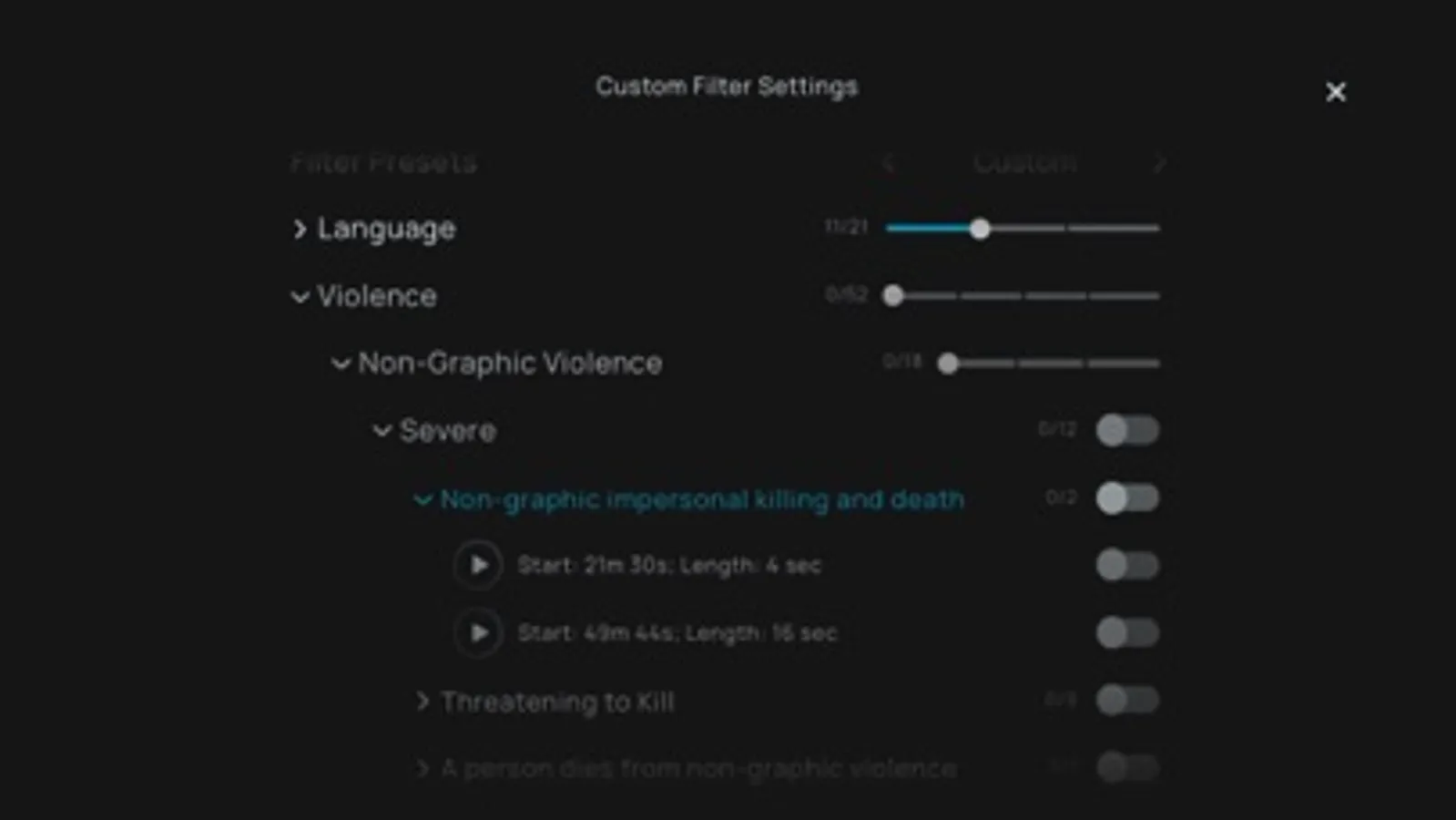
Task: Toggle filter for 21m 30s clip
Action: 1127,565
